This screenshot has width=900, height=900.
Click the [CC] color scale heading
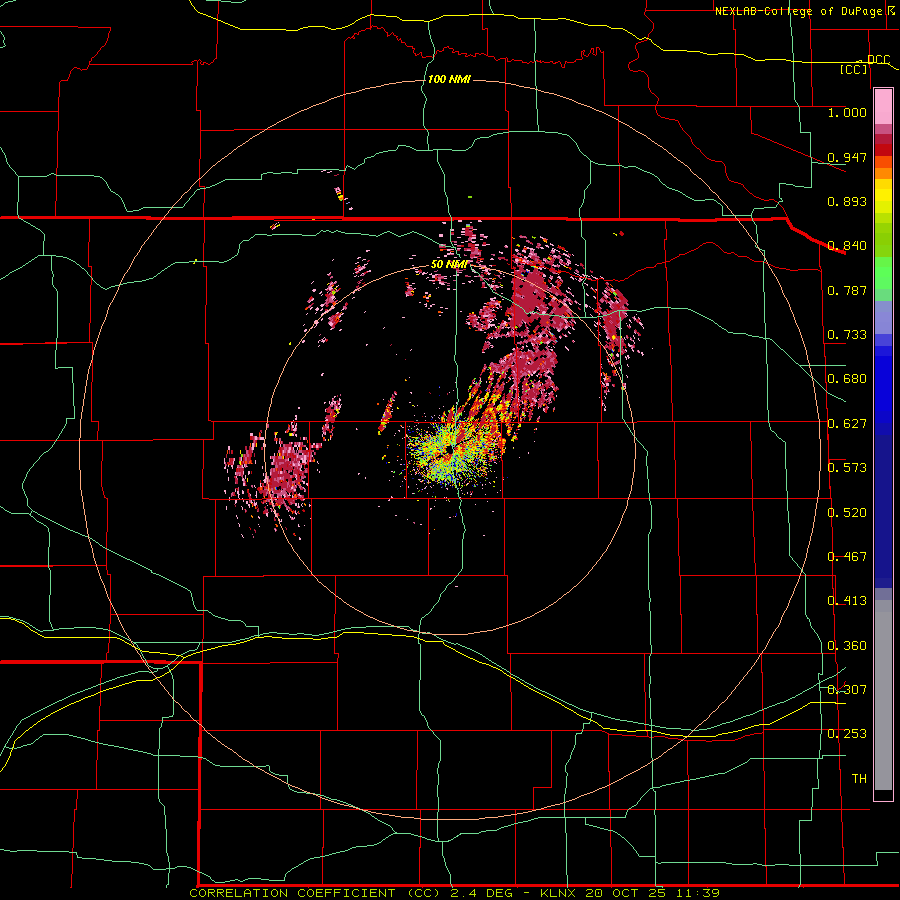click(854, 69)
